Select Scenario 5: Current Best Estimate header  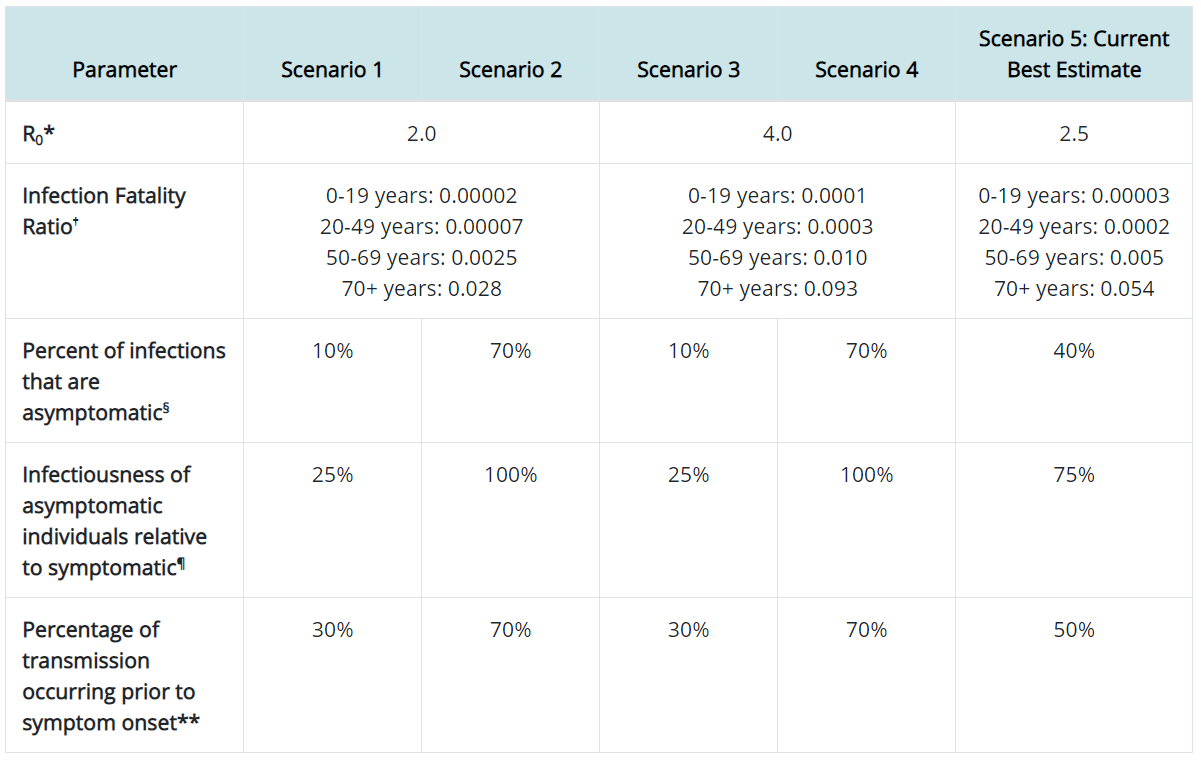[x=1074, y=54]
